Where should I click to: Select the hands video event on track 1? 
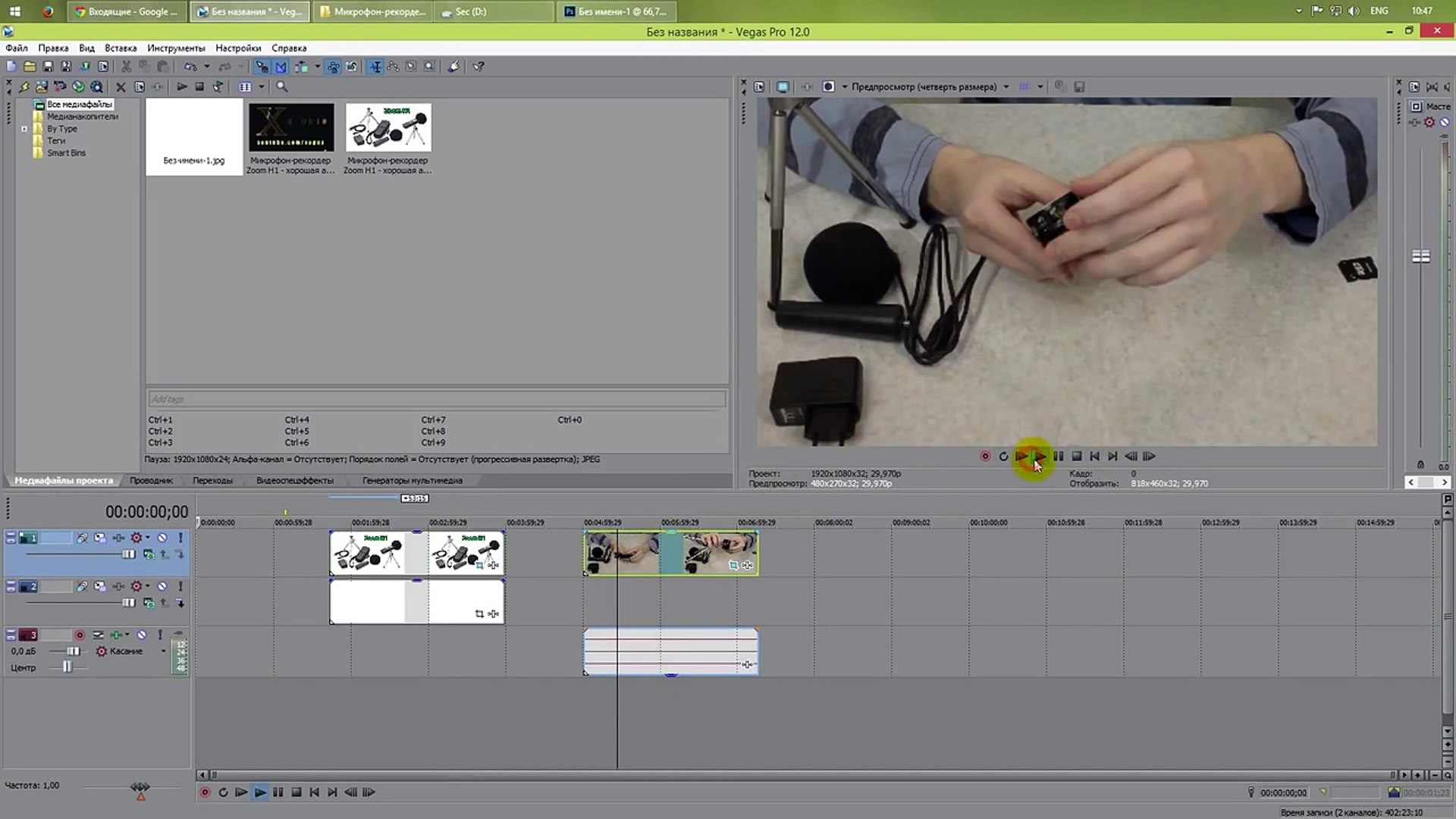[x=671, y=553]
